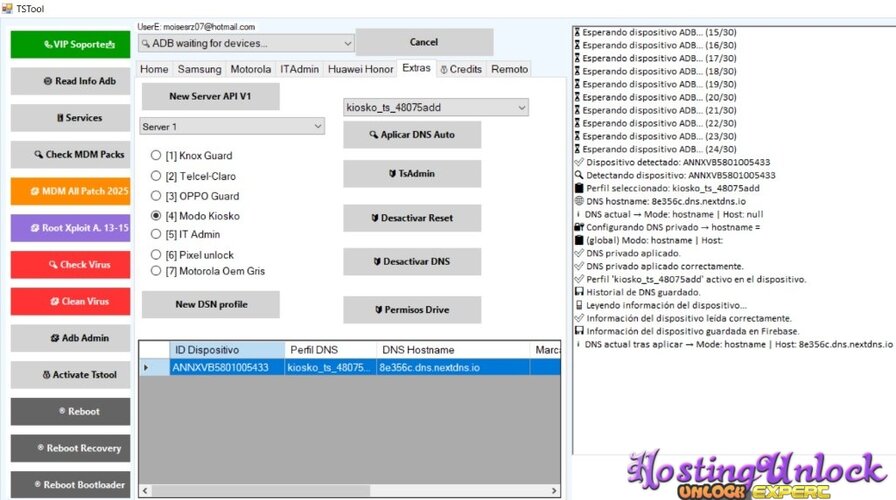Select the [2] Telcel-Claro radio option
The image size is (896, 500).
point(193,176)
